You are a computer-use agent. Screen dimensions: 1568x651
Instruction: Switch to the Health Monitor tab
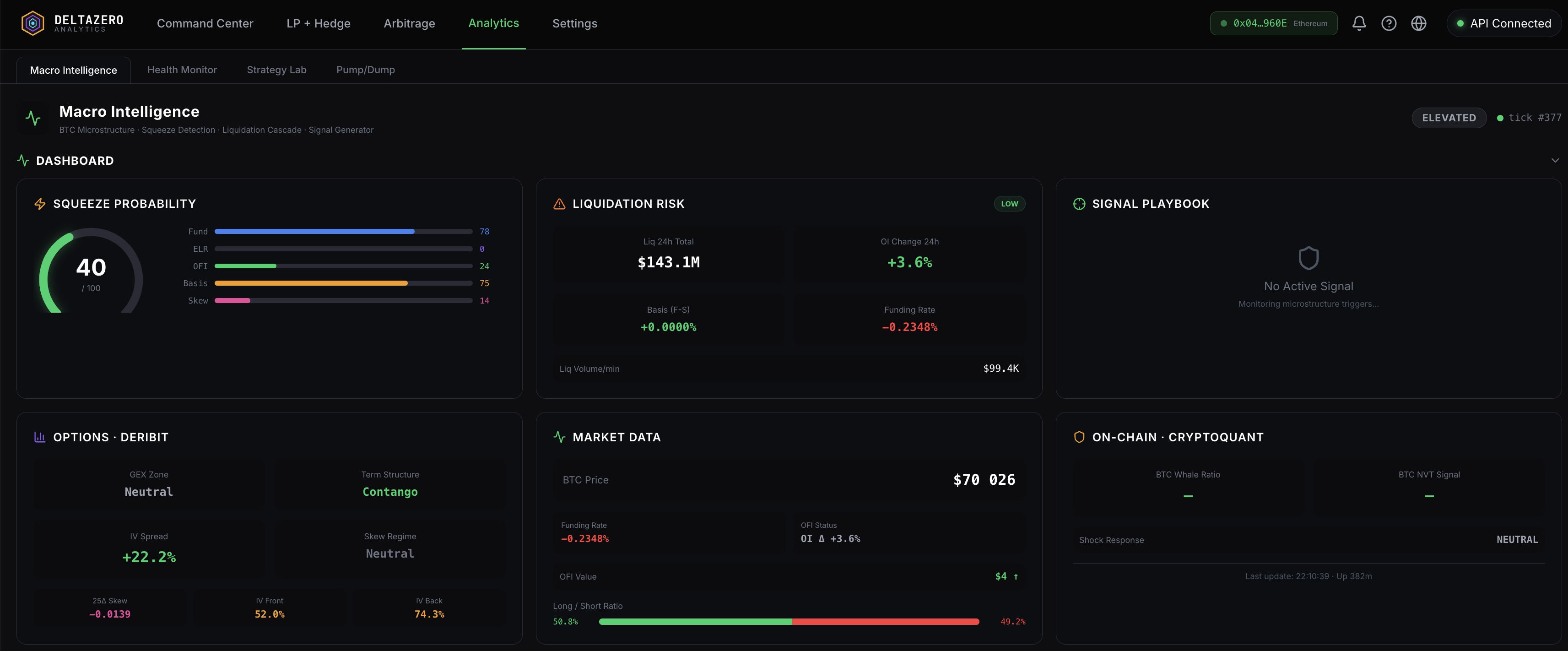pos(182,70)
